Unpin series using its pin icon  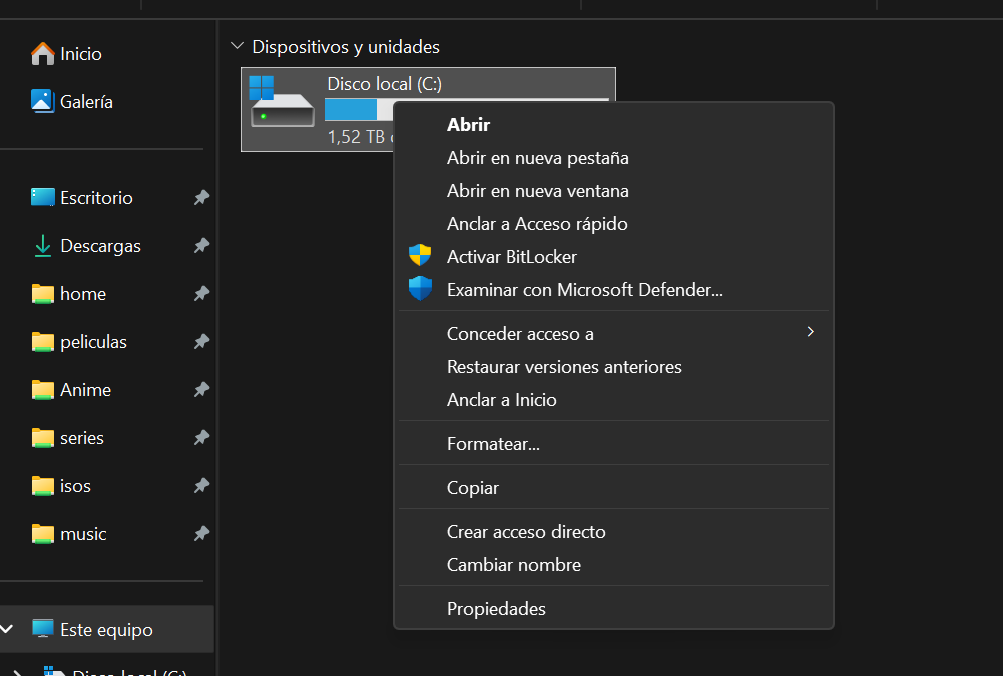(201, 437)
